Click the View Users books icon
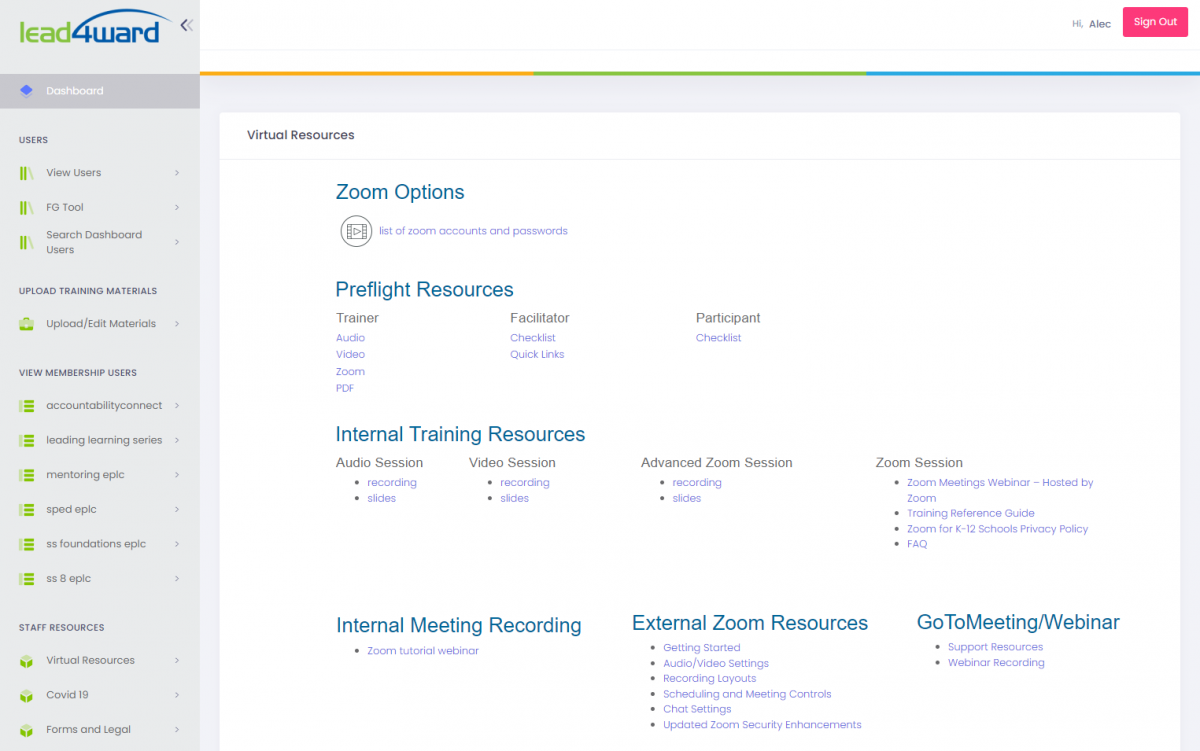1200x751 pixels. coord(26,173)
